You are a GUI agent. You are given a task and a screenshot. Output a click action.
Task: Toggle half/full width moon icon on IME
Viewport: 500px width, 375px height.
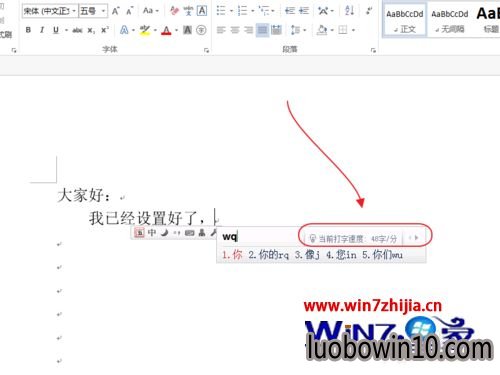click(x=164, y=233)
